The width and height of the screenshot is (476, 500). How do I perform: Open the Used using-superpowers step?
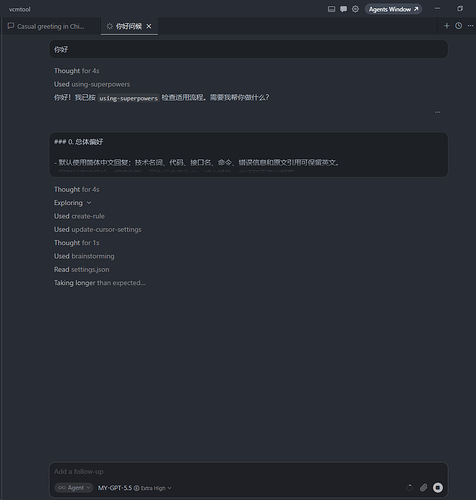pos(92,84)
